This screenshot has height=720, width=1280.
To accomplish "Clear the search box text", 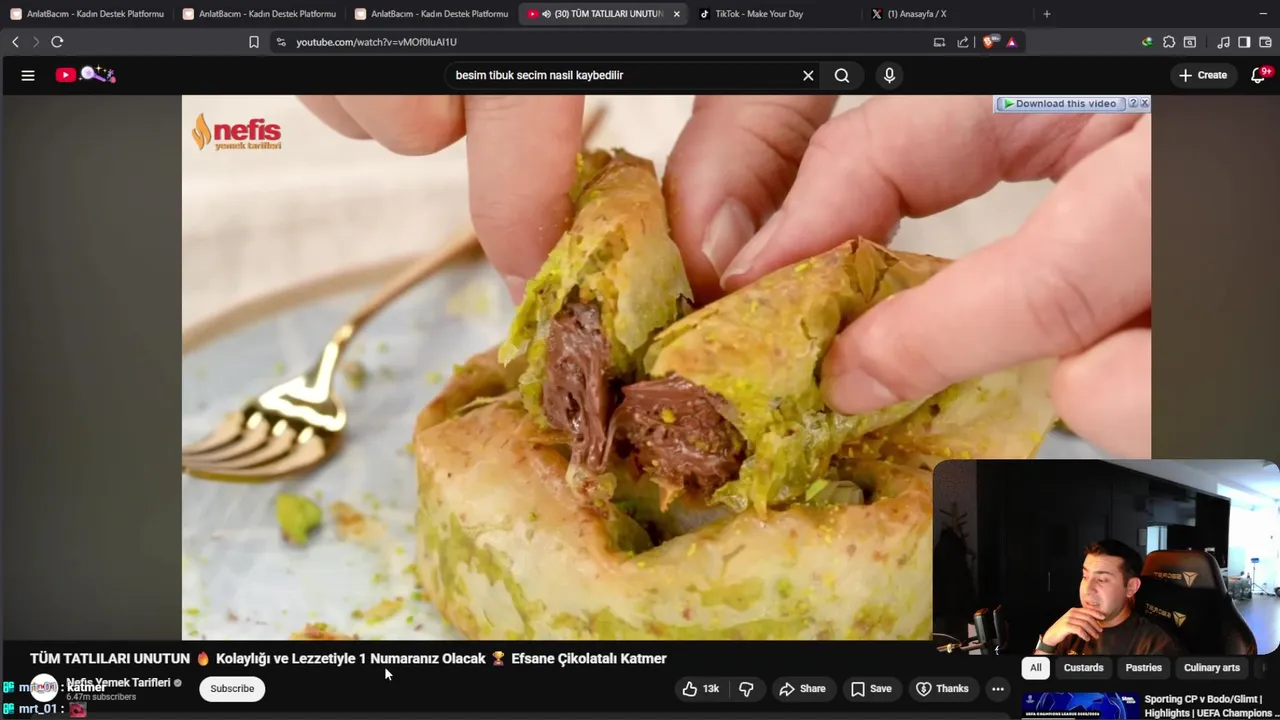I will click(808, 75).
